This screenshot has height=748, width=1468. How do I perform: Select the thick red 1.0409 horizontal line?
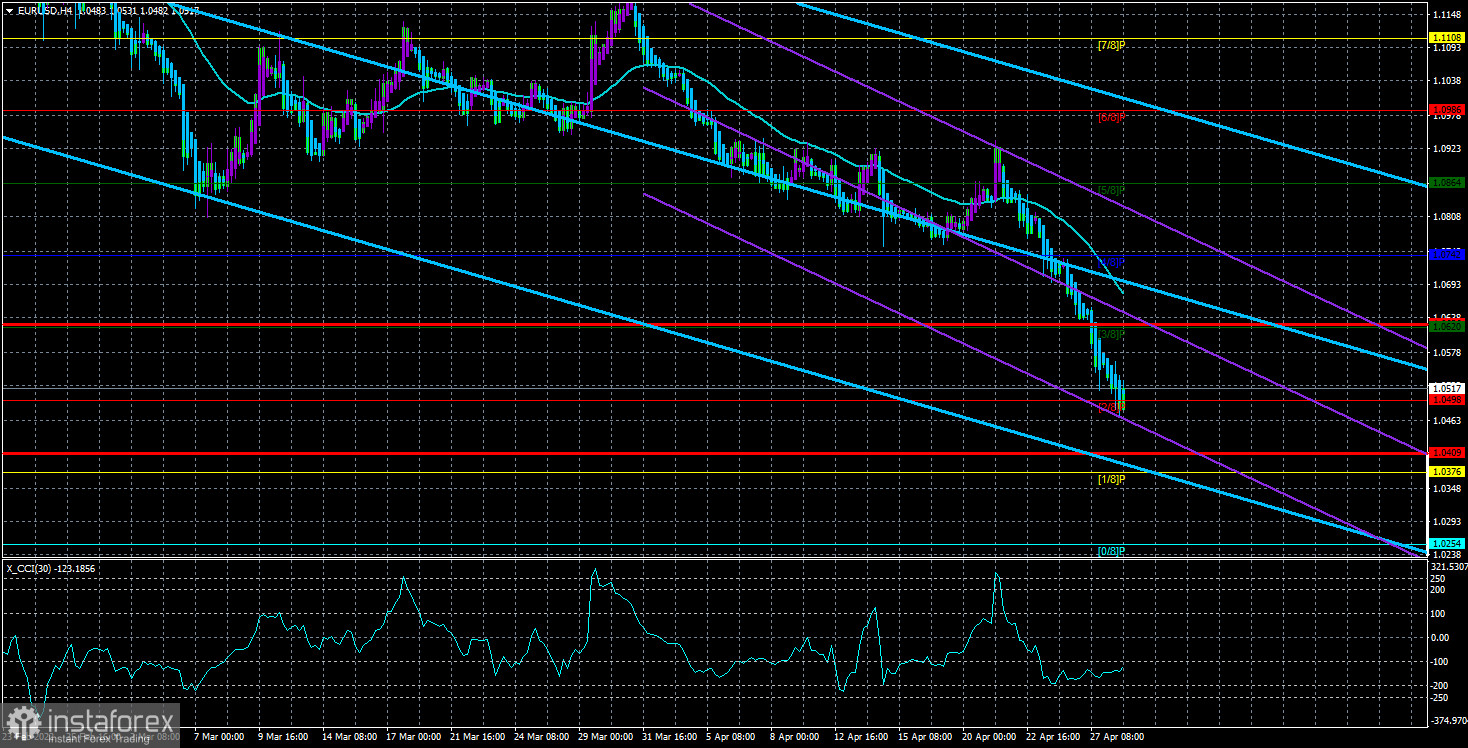pyautogui.click(x=714, y=453)
